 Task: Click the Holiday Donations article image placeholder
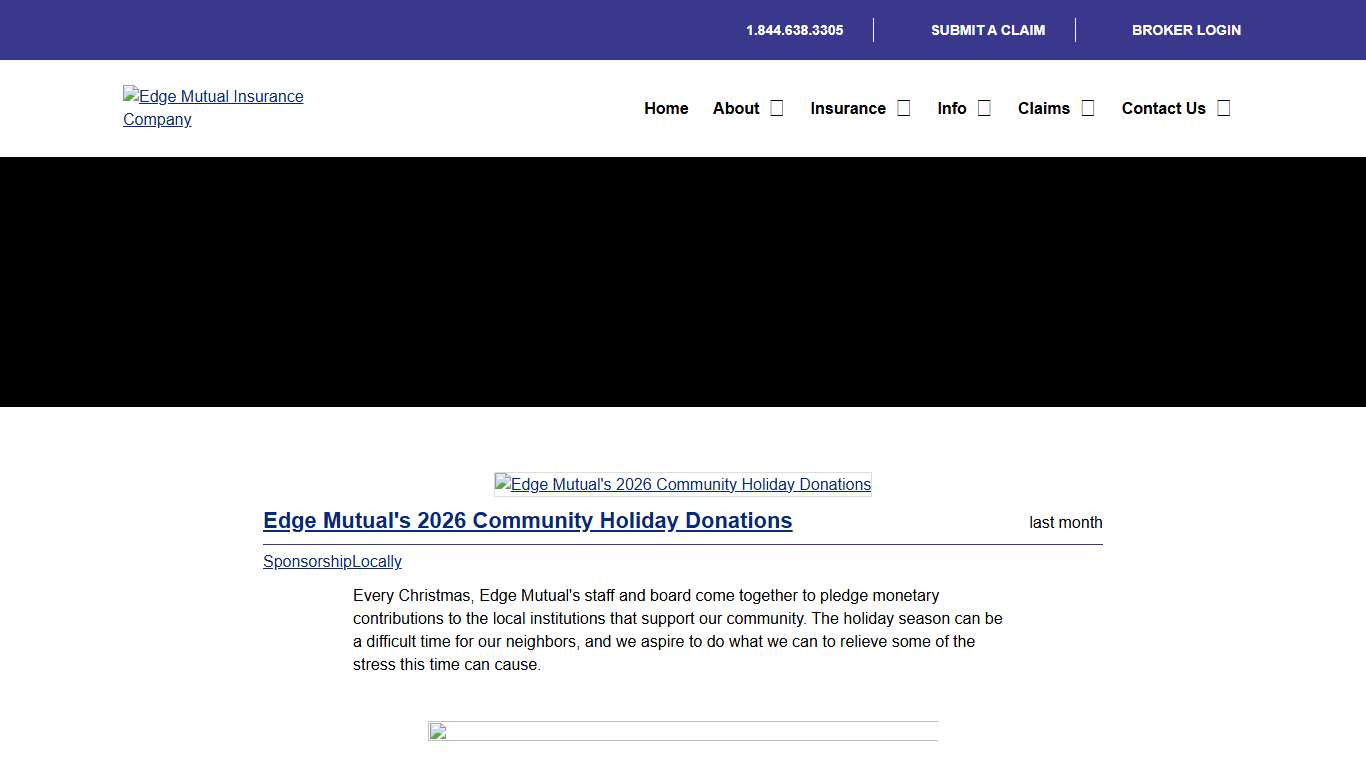tap(682, 484)
